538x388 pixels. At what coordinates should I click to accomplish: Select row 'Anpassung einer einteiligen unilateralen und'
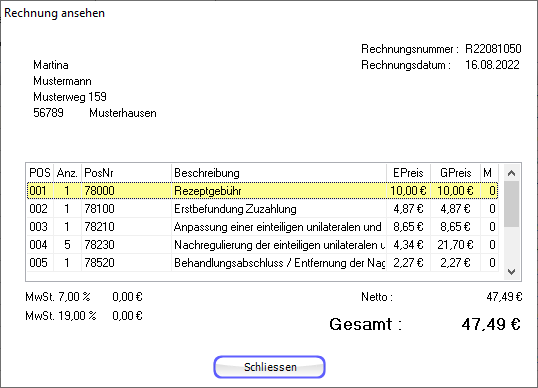[x=262, y=227]
